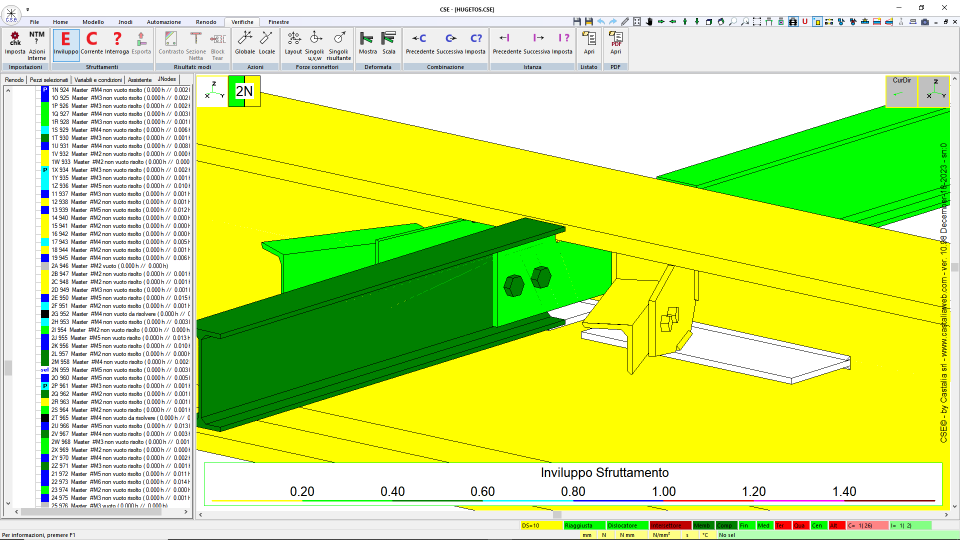Click the Memb status indicator
The image size is (960, 540).
[x=702, y=525]
